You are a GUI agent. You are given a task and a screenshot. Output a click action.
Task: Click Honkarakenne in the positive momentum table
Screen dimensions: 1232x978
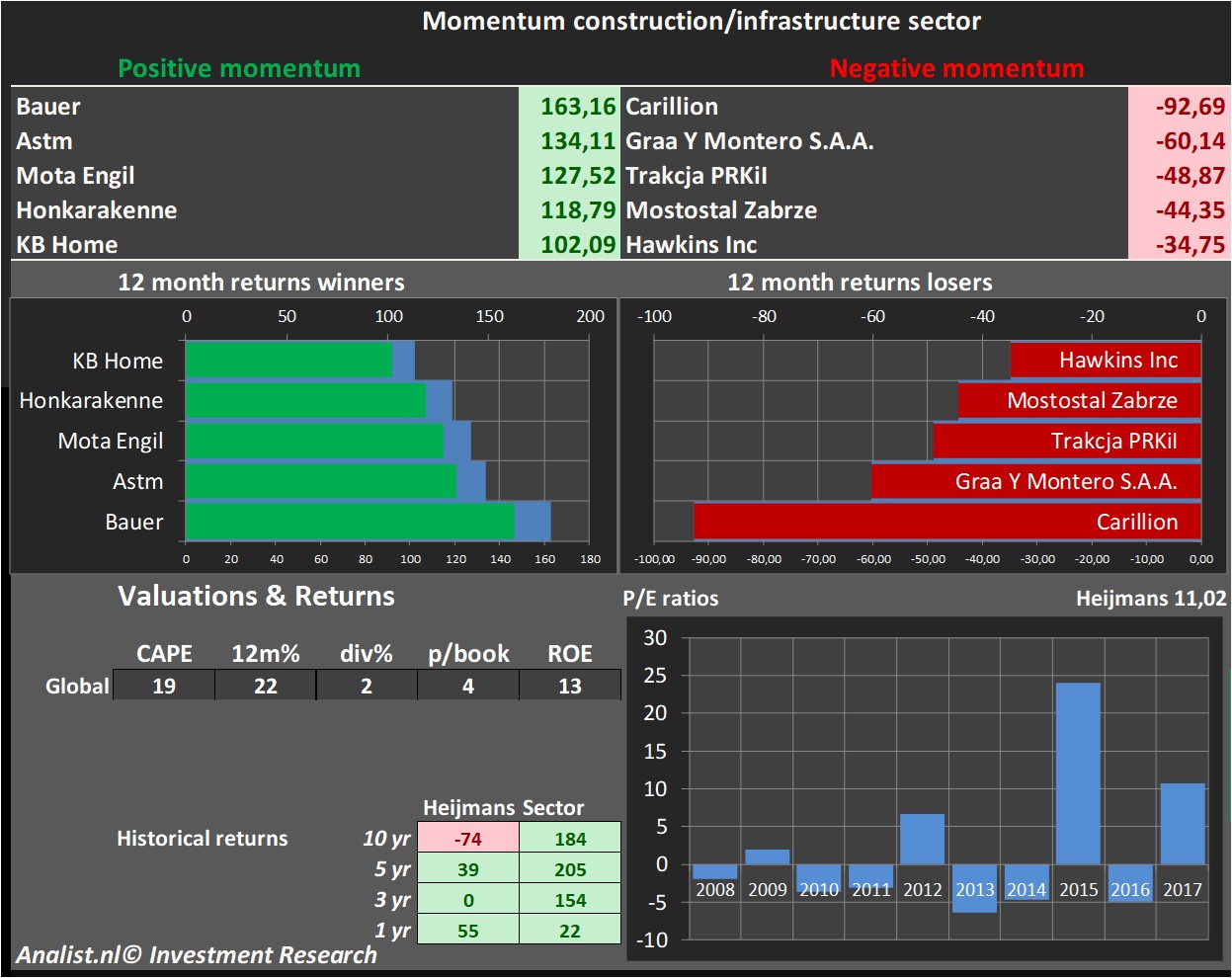[97, 210]
